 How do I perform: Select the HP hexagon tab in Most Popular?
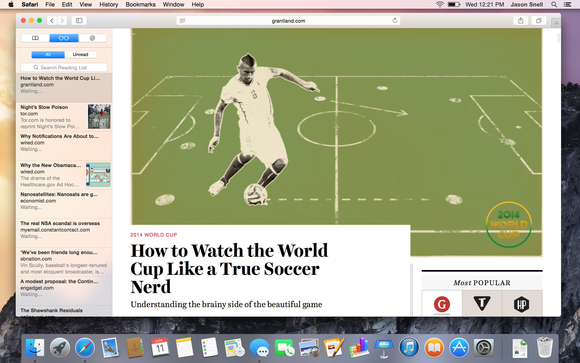522,304
